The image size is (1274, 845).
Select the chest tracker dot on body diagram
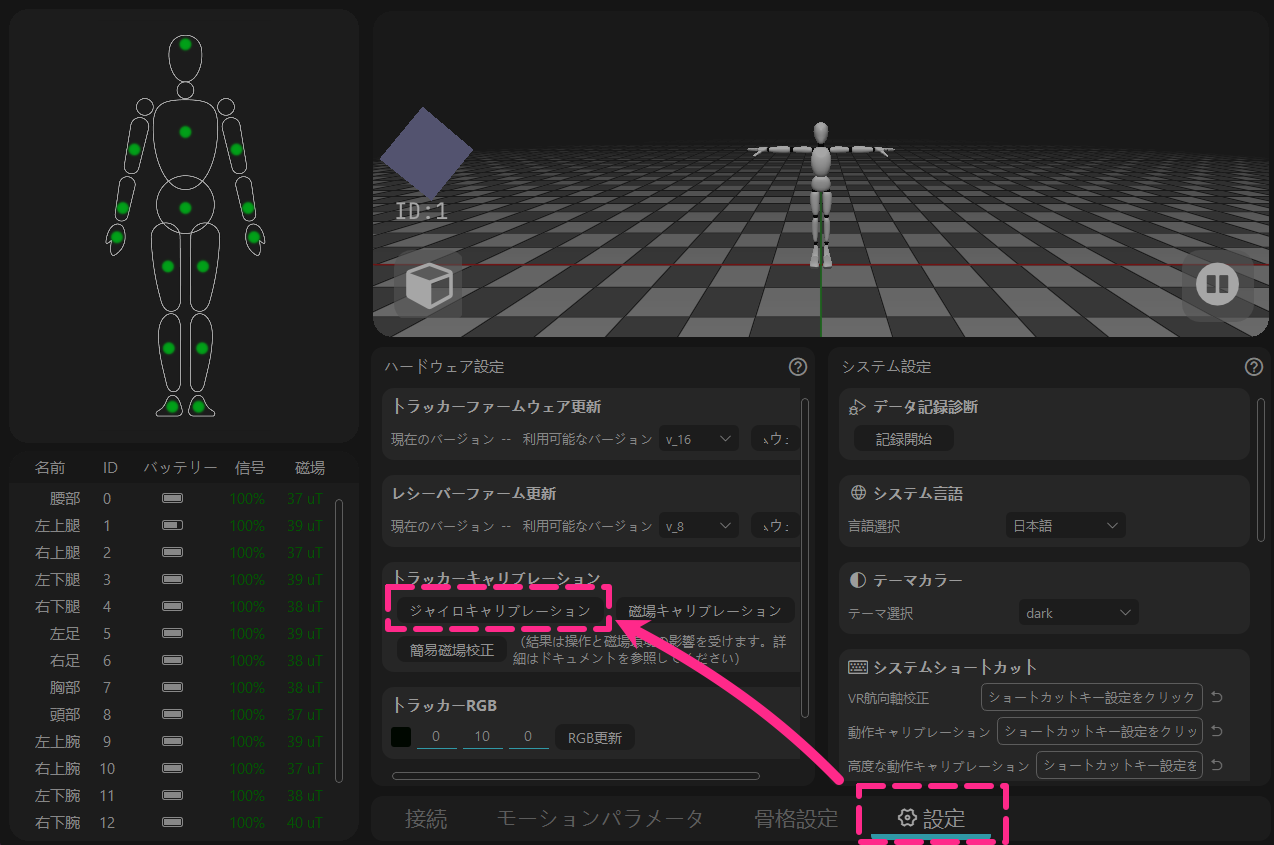[x=185, y=132]
